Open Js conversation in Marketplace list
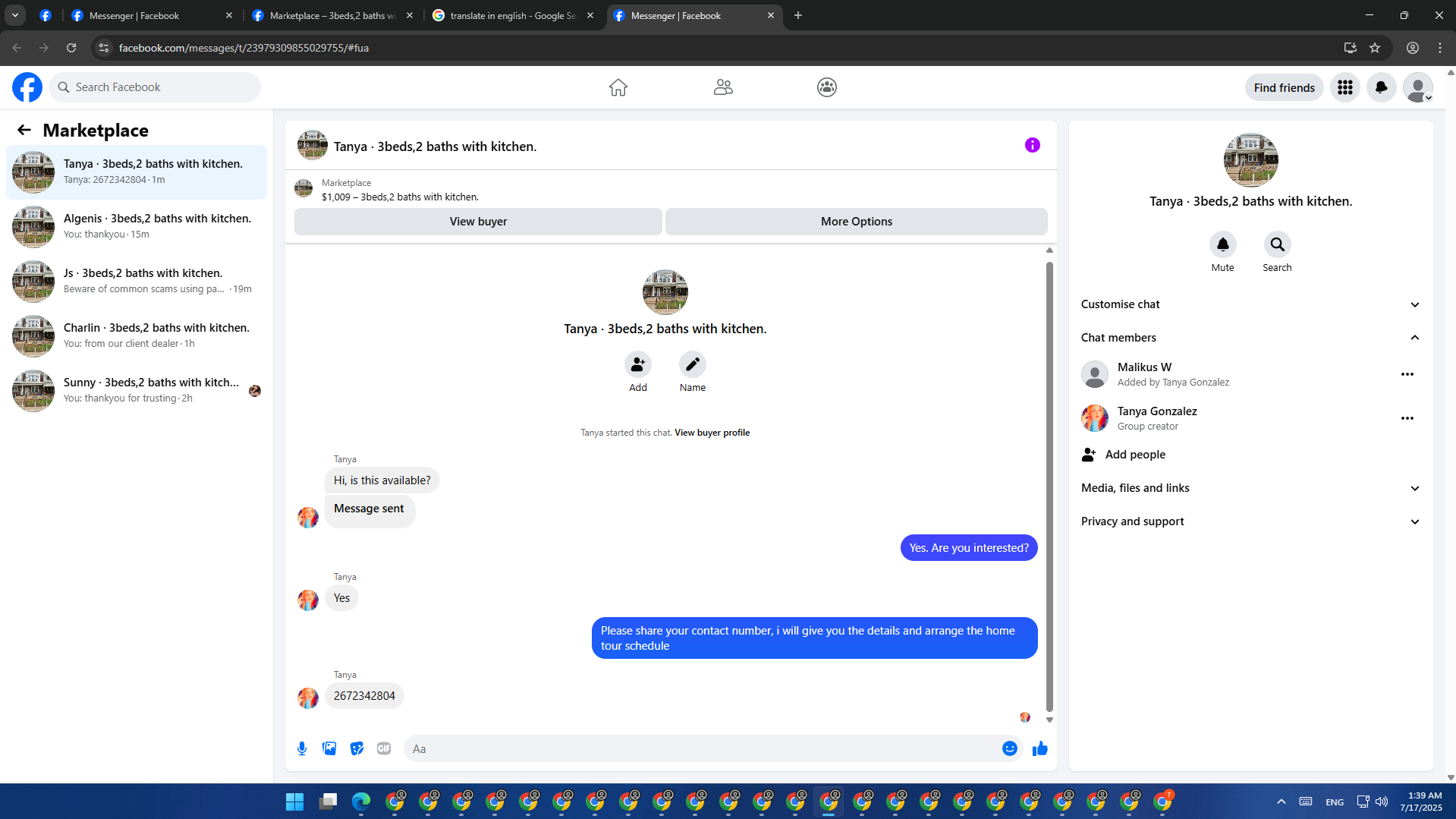 [x=137, y=282]
